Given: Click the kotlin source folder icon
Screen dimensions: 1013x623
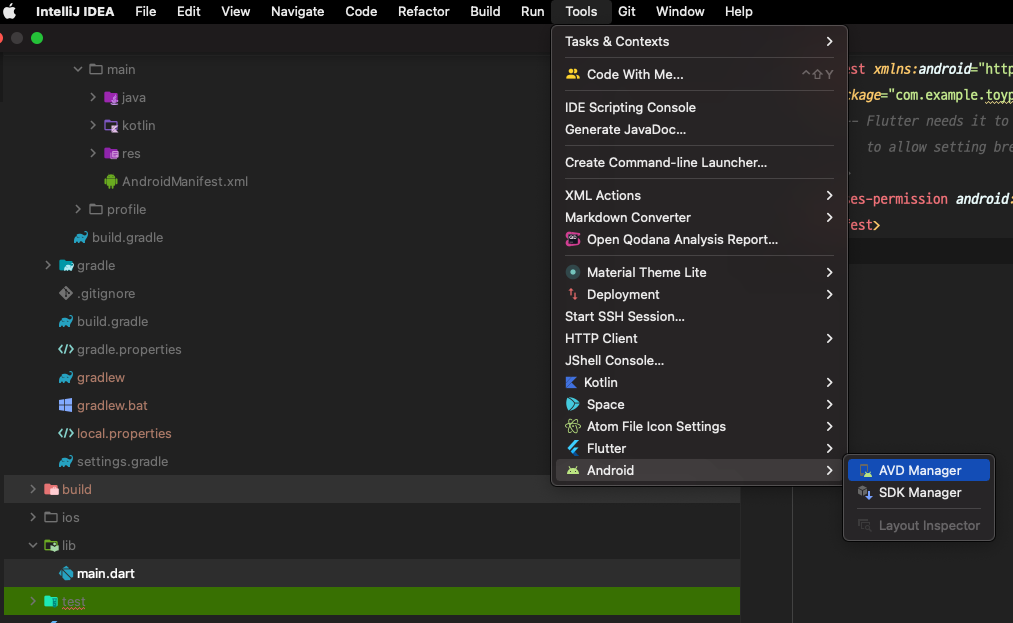Looking at the screenshot, I should coord(111,125).
